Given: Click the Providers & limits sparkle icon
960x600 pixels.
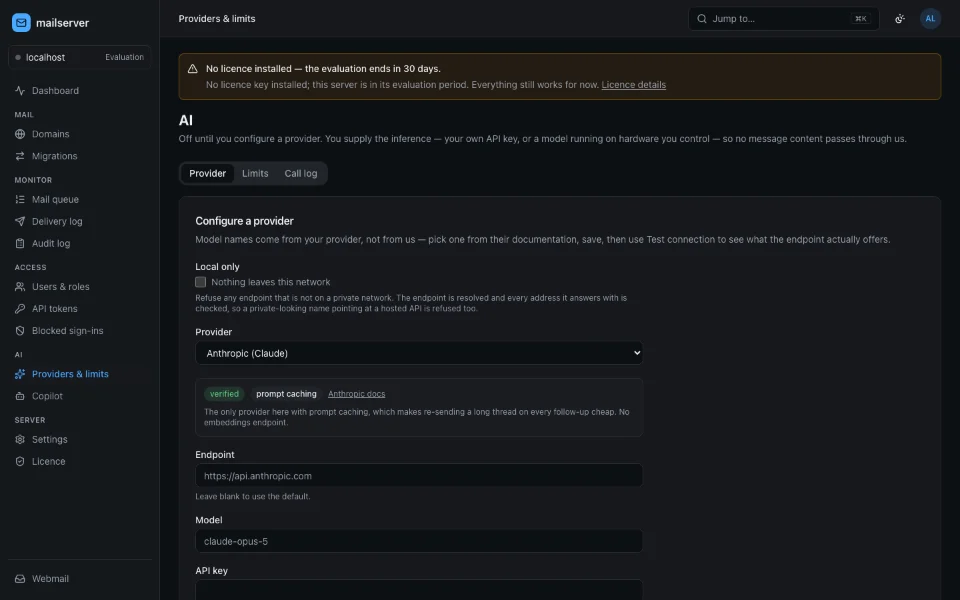Looking at the screenshot, I should click(x=20, y=374).
